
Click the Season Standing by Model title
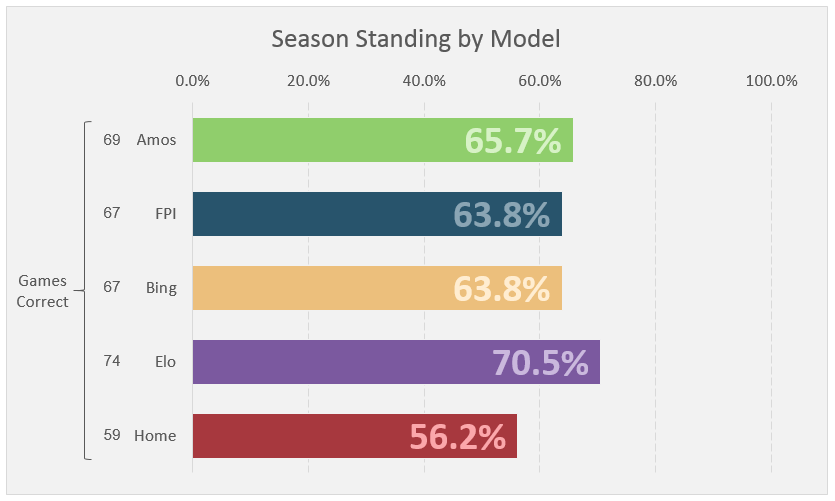[416, 39]
